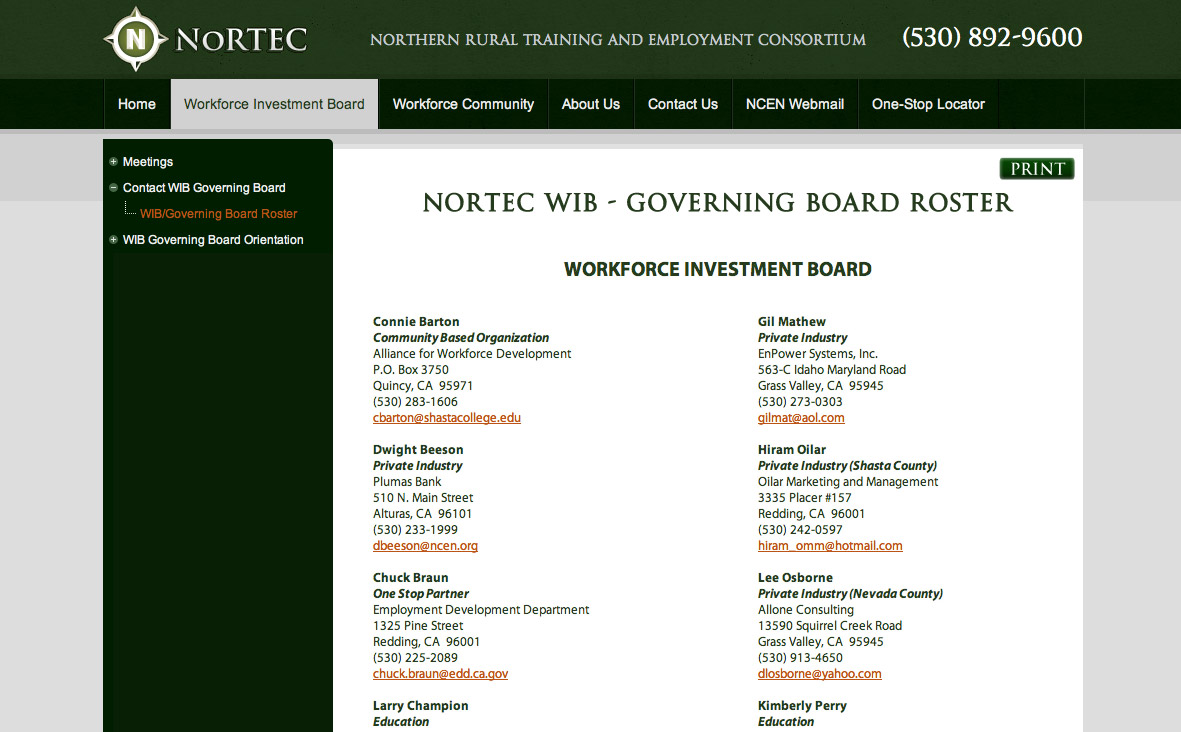Select the name Chuck Braun
The image size is (1181, 732).
(x=410, y=578)
